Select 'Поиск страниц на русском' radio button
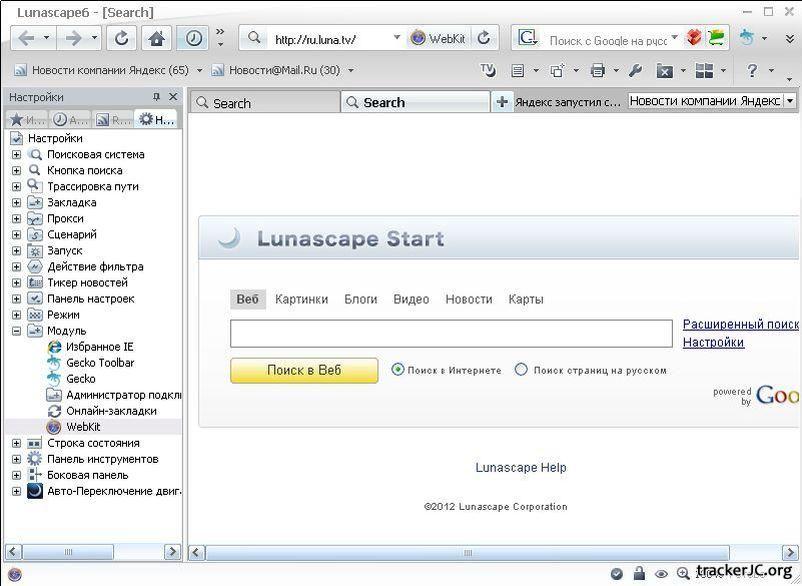This screenshot has height=586, width=802. pos(521,370)
